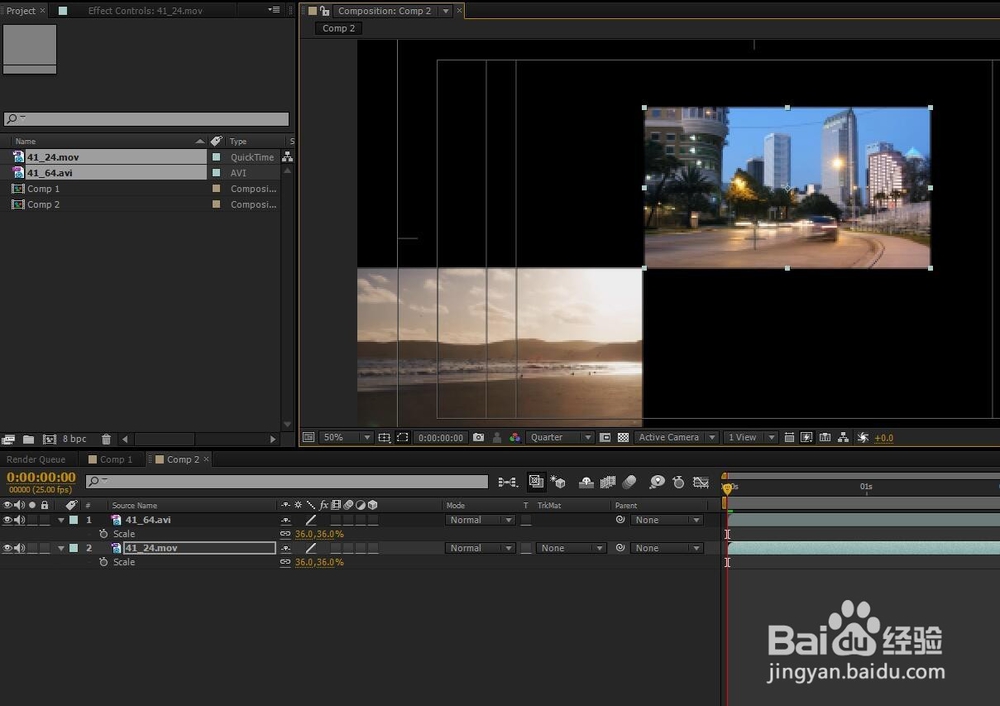
Task: Toggle video eye for 41_24.mov layer
Action: coord(8,548)
